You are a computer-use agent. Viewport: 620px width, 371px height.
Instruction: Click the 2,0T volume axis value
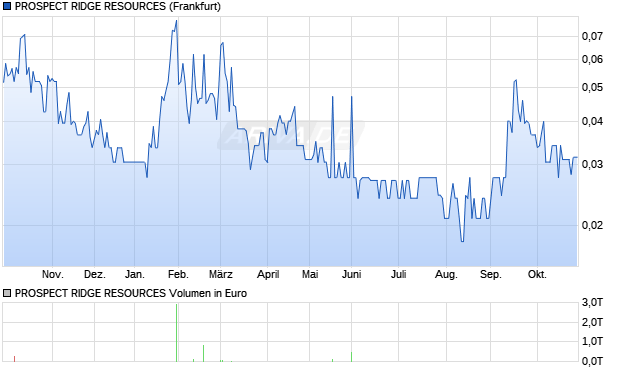[x=592, y=322]
